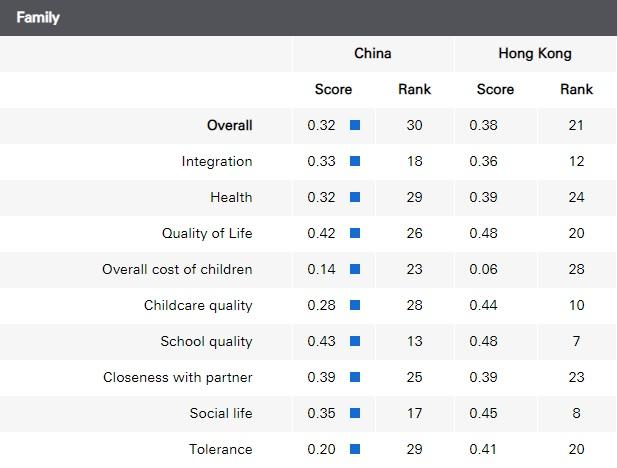The image size is (618, 468).
Task: Click the Hong Kong column header
Action: pyautogui.click(x=535, y=53)
